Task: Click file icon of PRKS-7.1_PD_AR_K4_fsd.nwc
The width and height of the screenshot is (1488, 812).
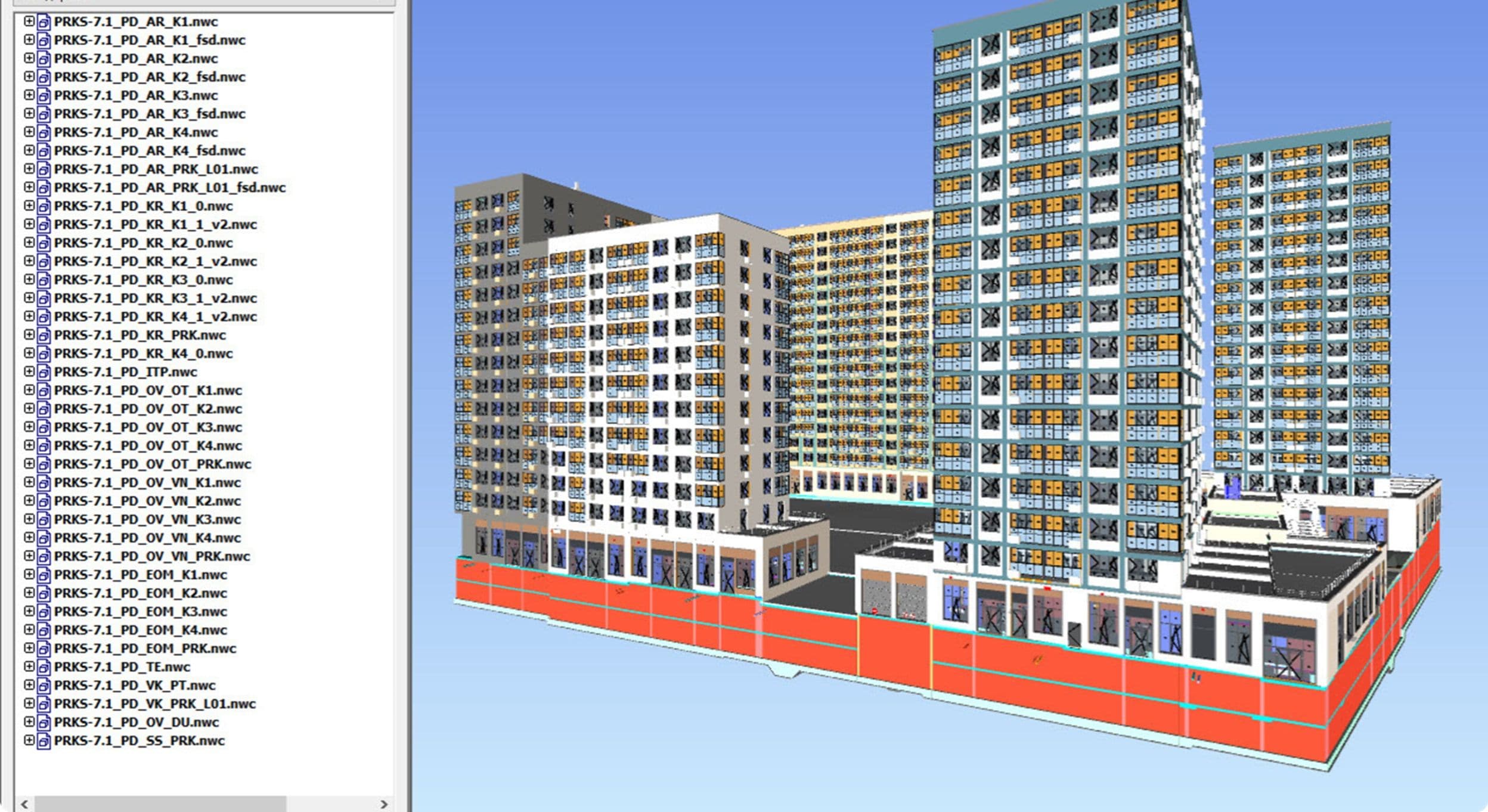Action: click(x=44, y=151)
